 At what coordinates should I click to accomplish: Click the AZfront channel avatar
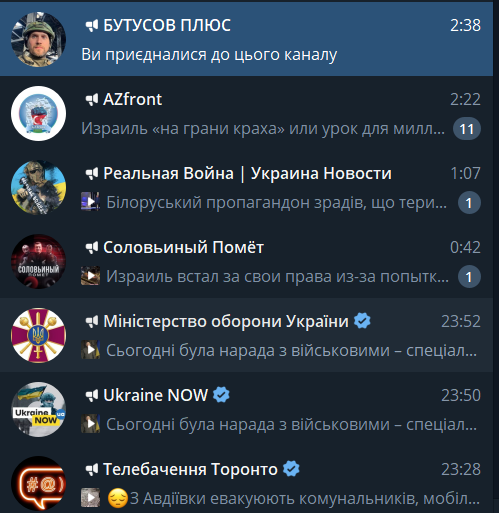38,114
